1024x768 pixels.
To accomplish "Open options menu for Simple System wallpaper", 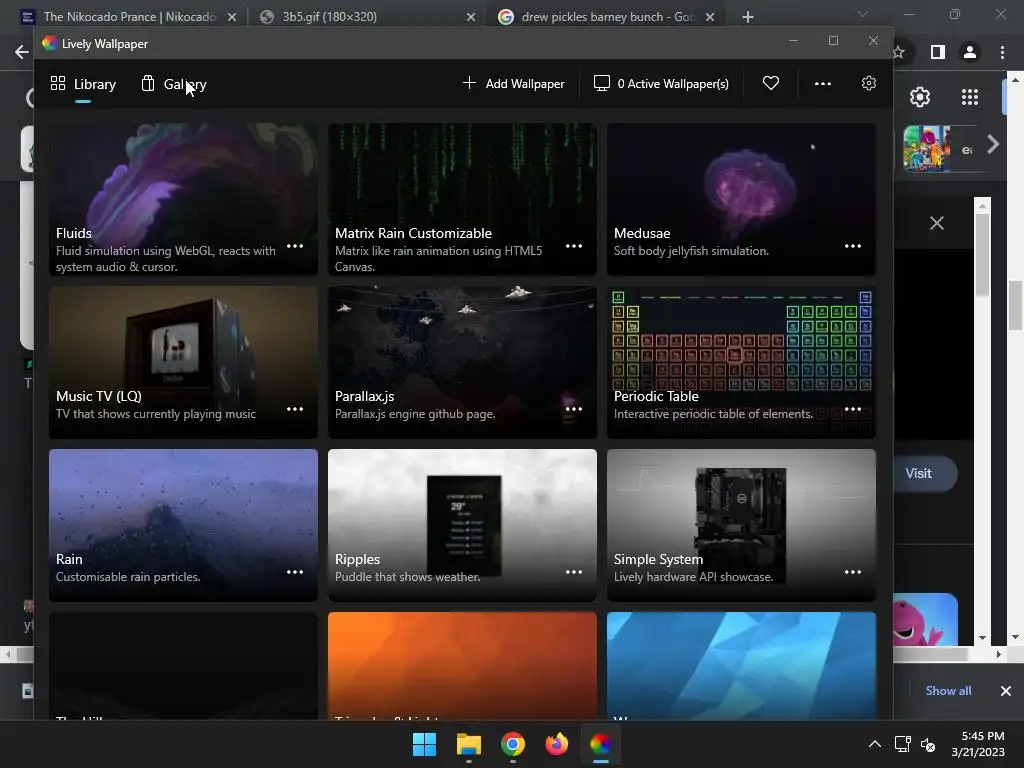I will coord(853,572).
